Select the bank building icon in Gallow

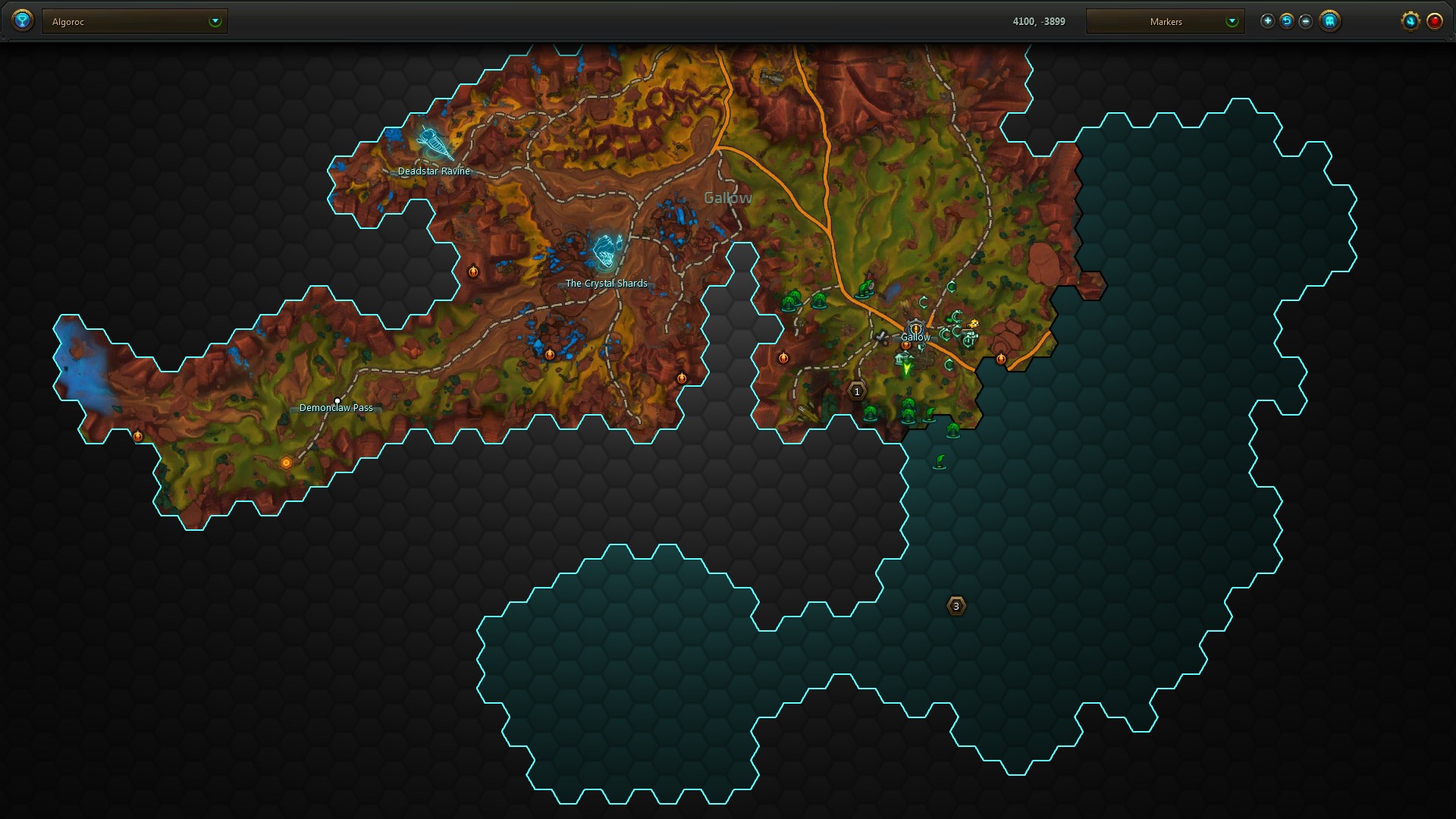[x=901, y=359]
